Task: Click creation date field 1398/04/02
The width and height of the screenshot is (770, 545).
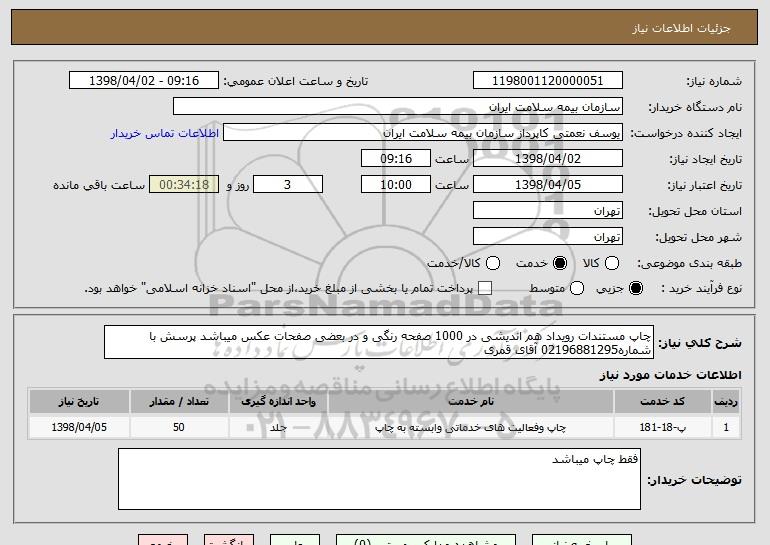Action: (x=548, y=159)
